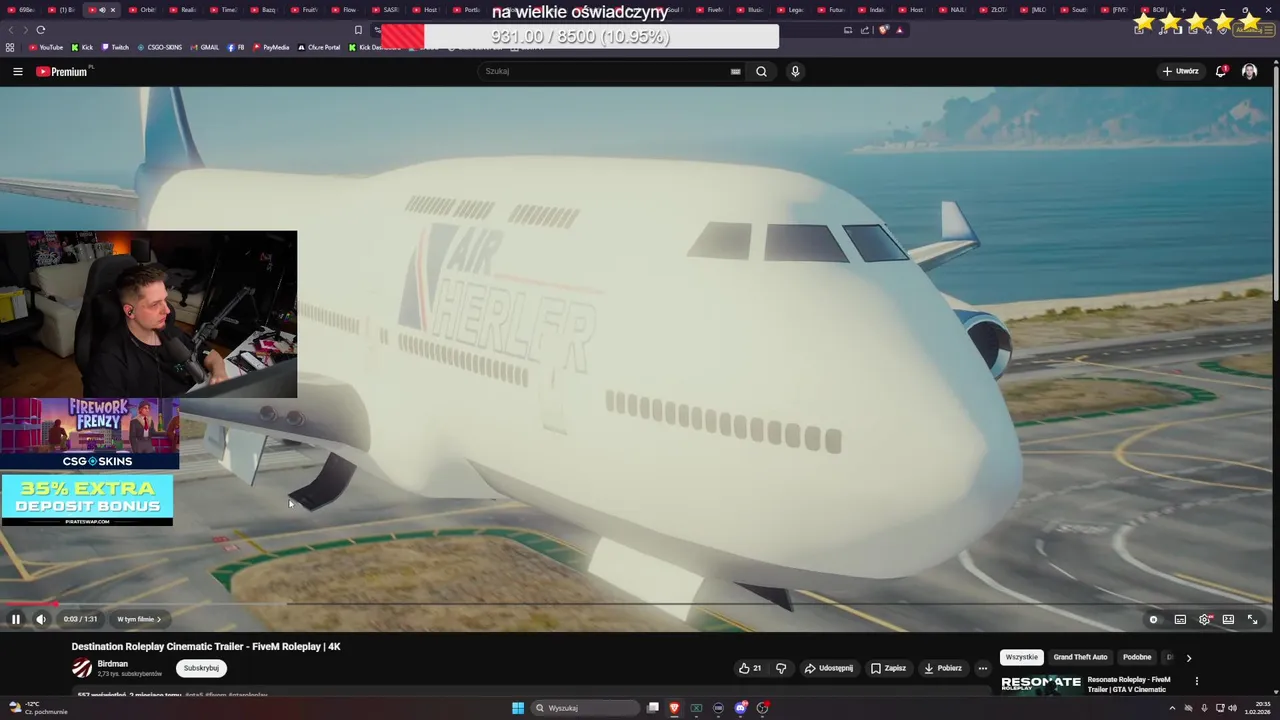This screenshot has height=720, width=1280.
Task: Open the account avatar menu
Action: 1249,71
